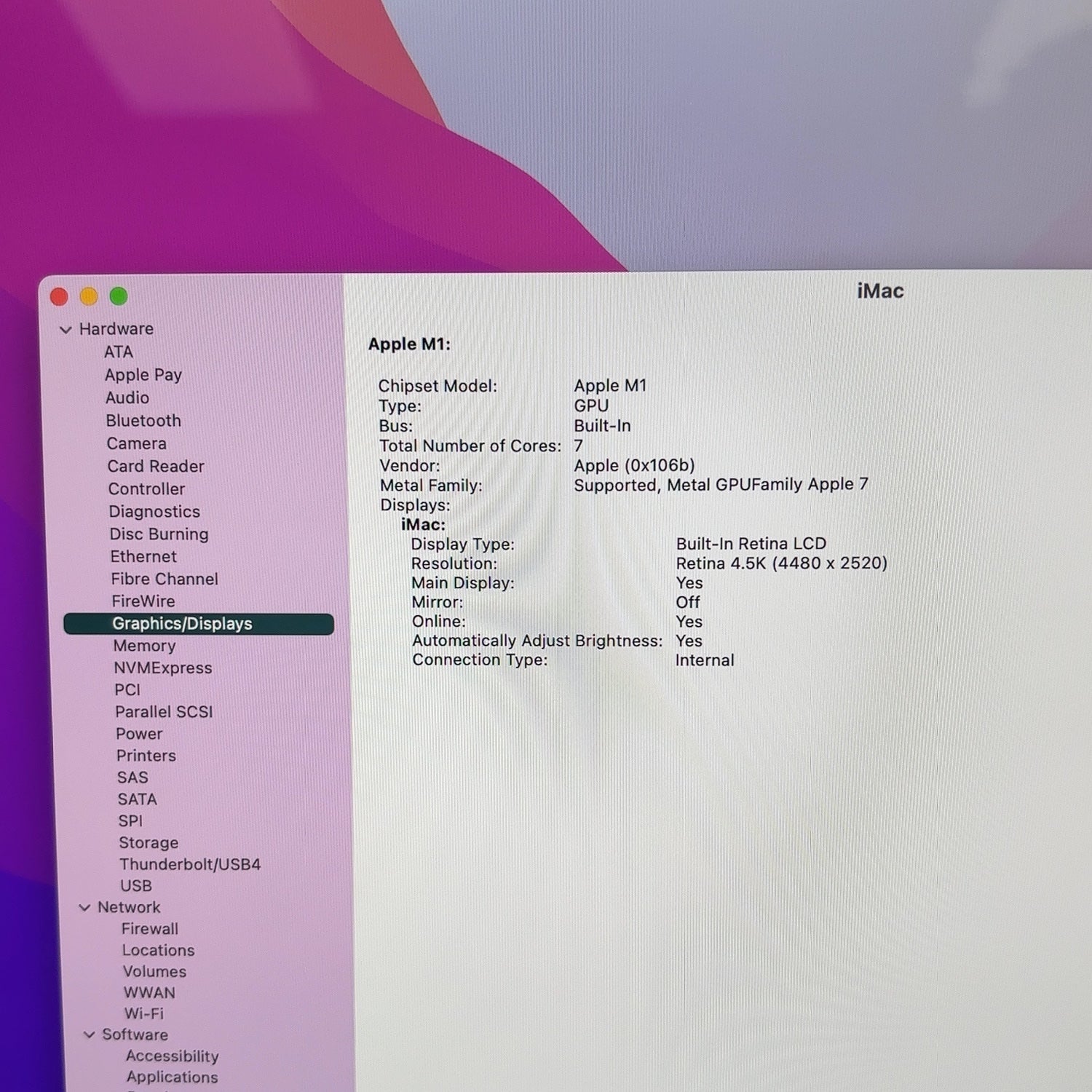
Task: Collapse the Network section chevron
Action: pos(84,908)
